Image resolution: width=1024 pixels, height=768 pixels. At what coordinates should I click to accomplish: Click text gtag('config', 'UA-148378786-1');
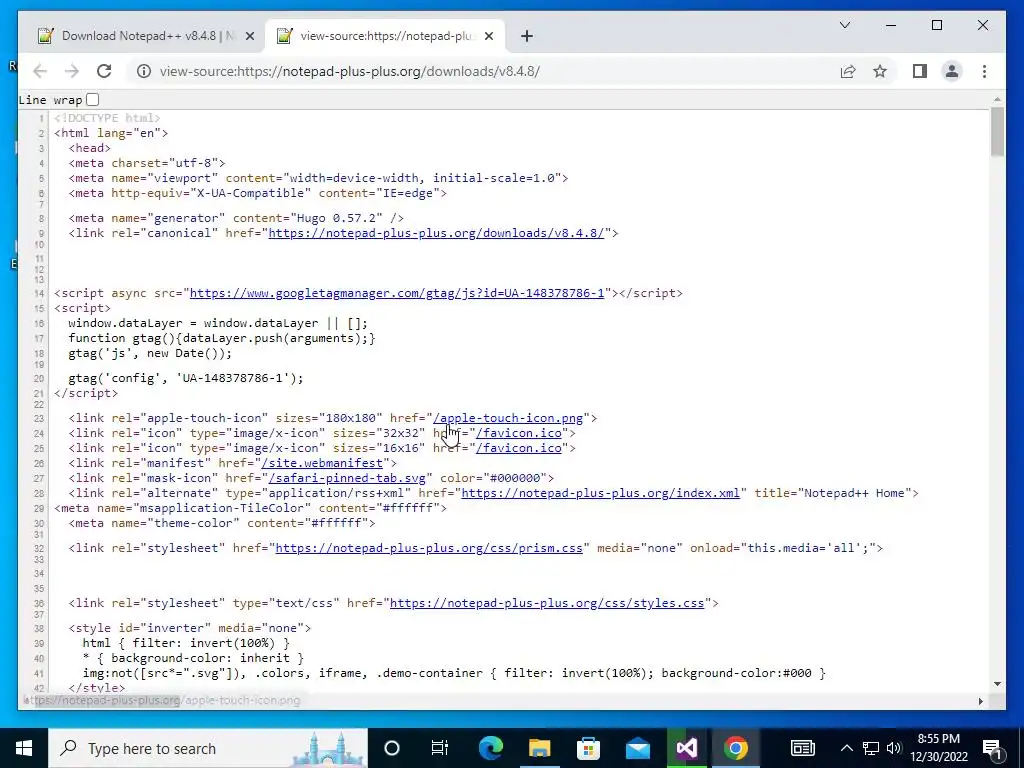click(186, 378)
